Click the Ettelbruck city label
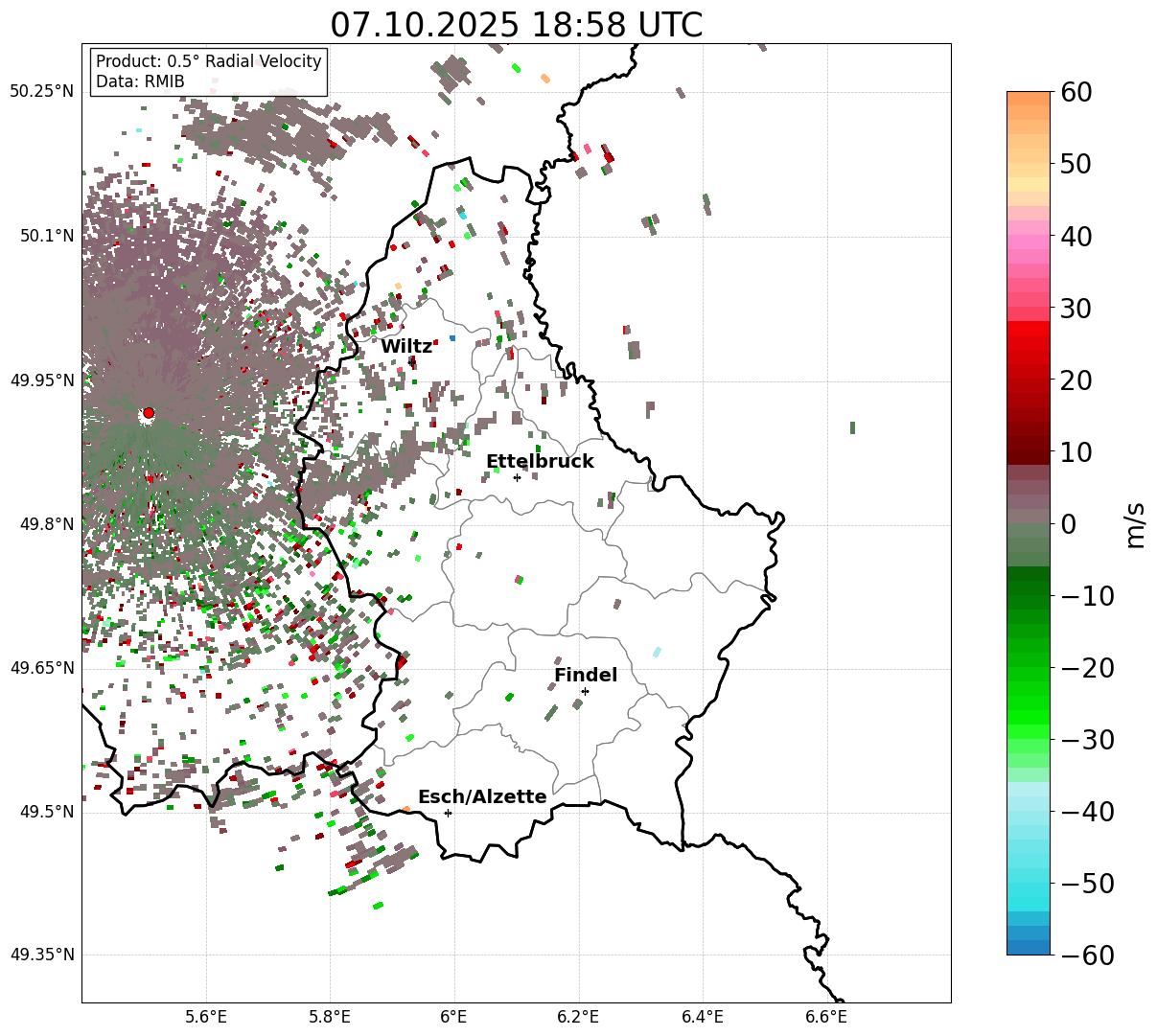The width and height of the screenshot is (1157, 1036). (540, 462)
